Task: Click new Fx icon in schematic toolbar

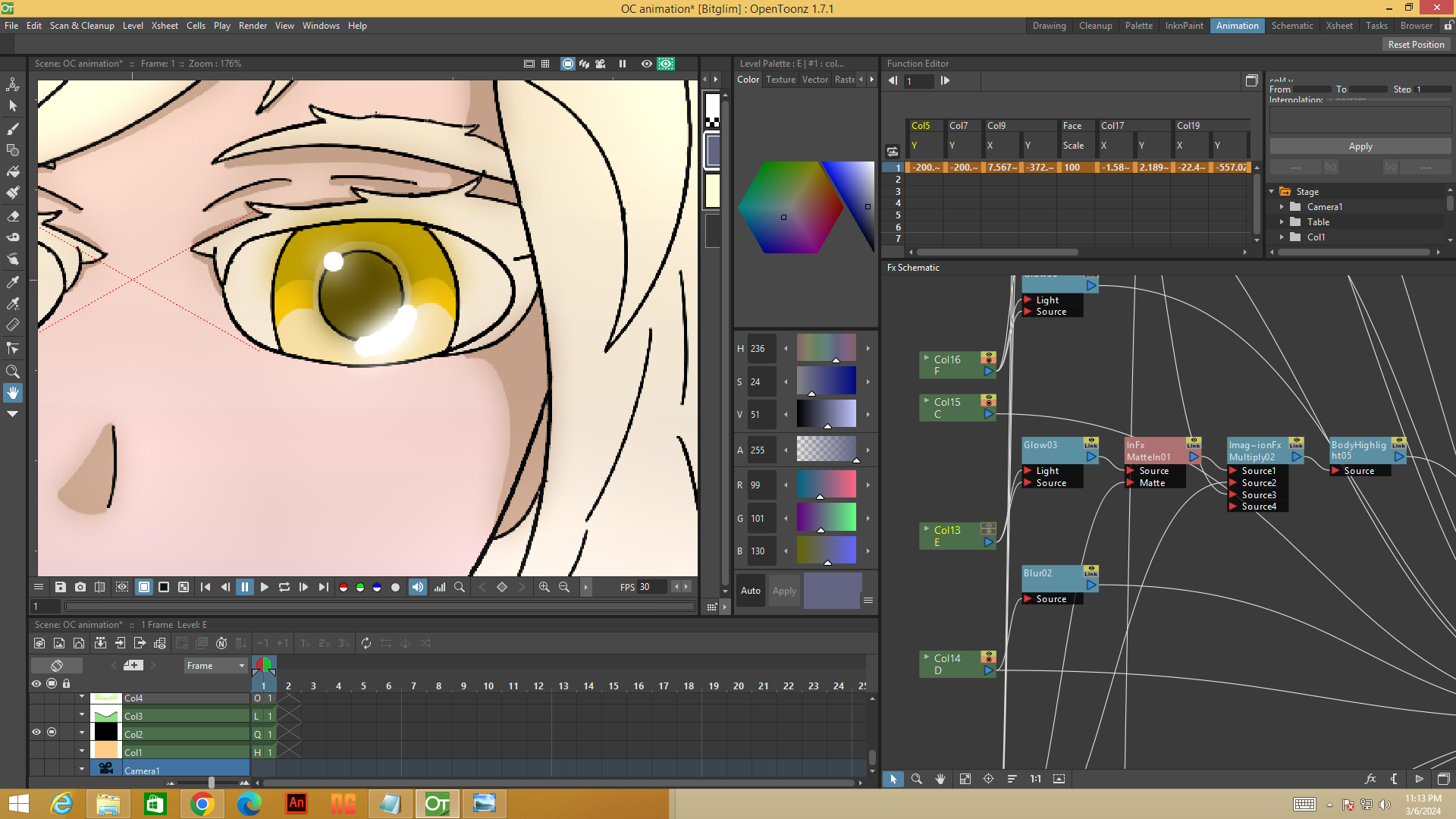Action: (1370, 779)
